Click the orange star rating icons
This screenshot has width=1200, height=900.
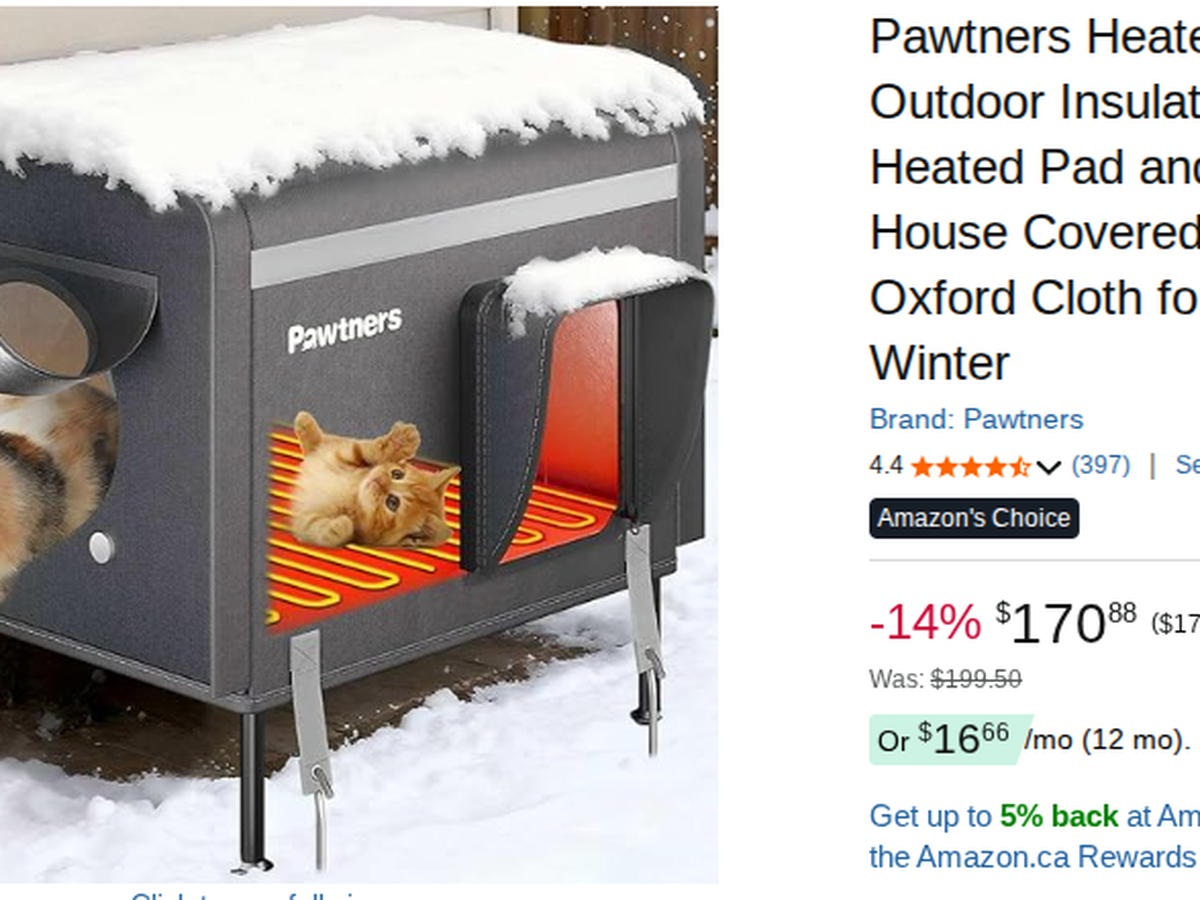(970, 466)
